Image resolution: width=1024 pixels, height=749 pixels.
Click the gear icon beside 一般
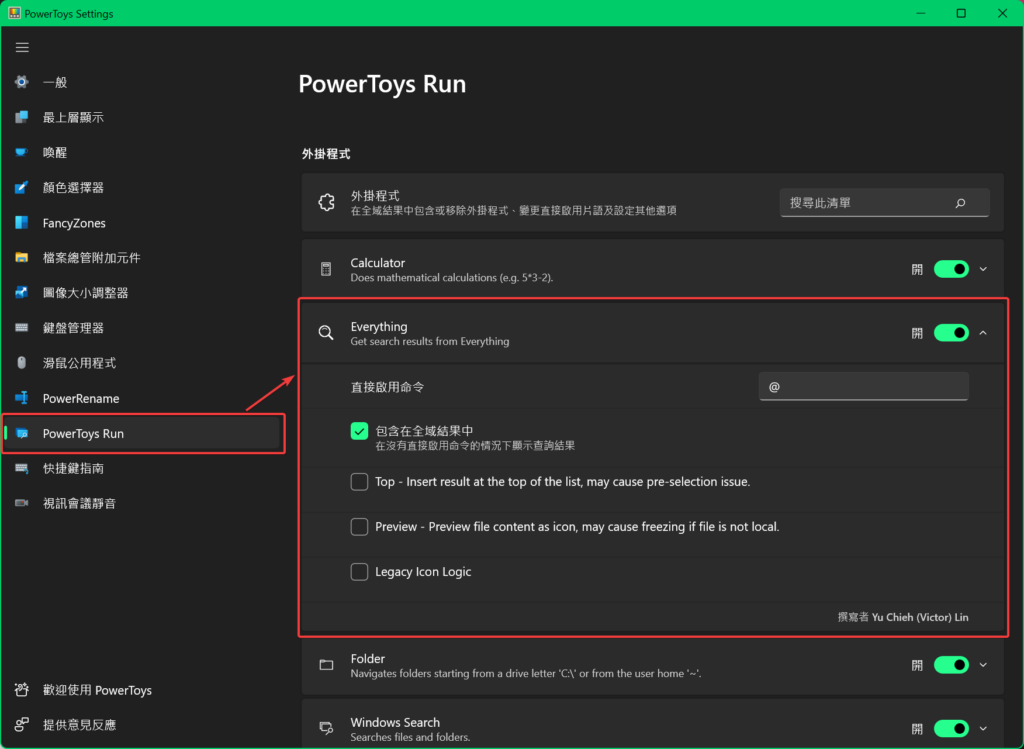coord(22,82)
